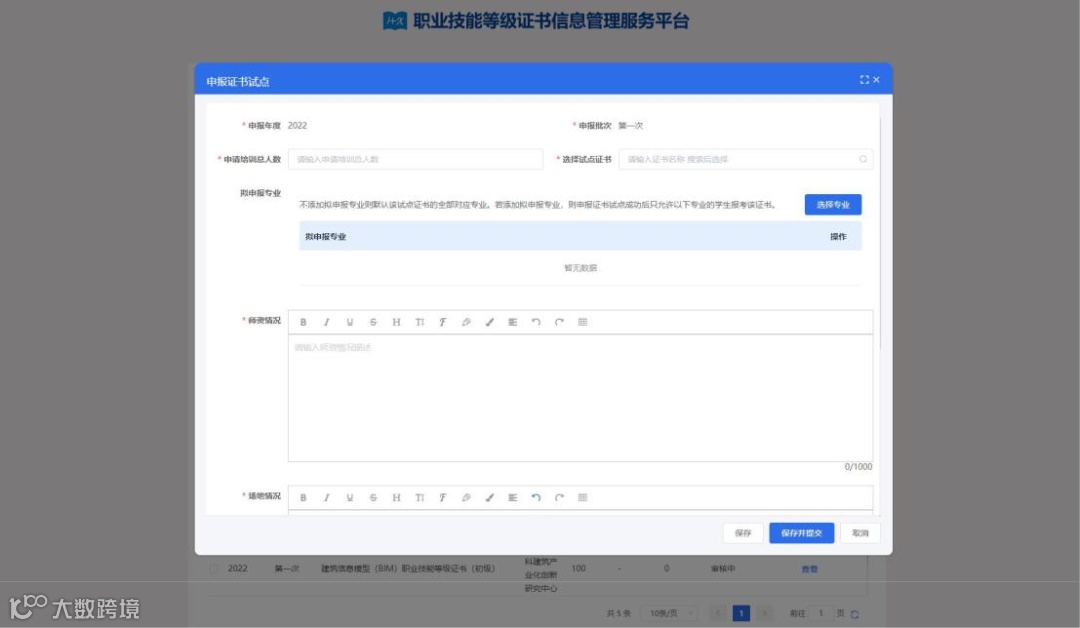Insert table in 师资情况 editor toolbar

tap(583, 322)
